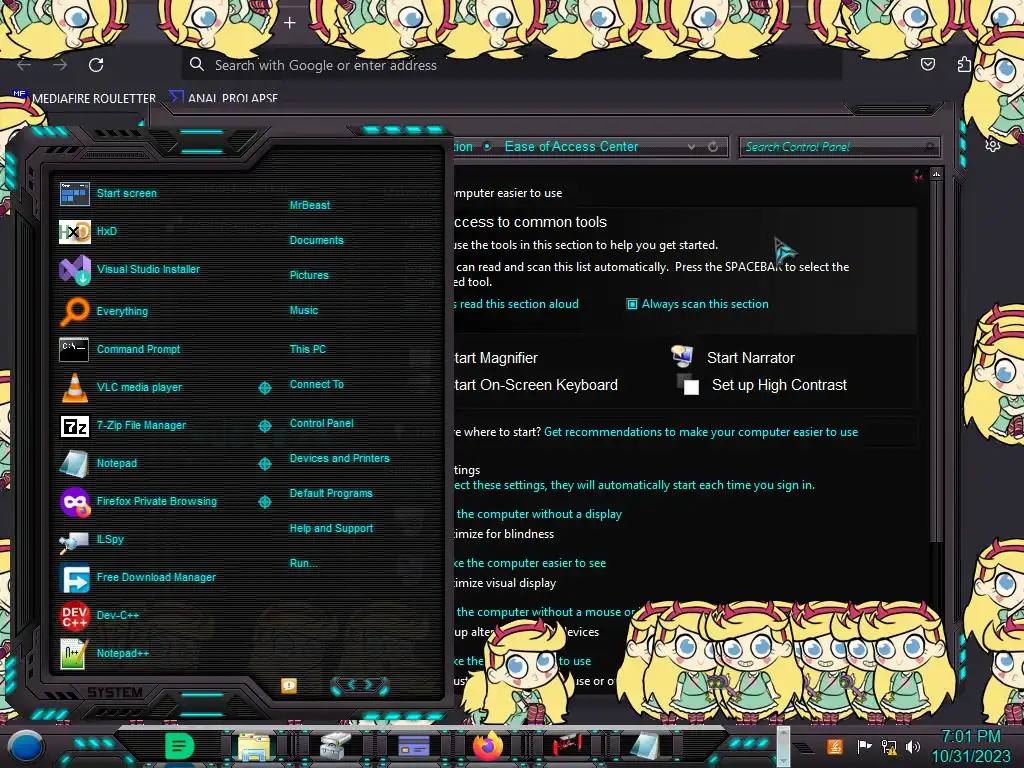Click the Start orb button
Viewport: 1024px width, 768px height.
coord(25,746)
